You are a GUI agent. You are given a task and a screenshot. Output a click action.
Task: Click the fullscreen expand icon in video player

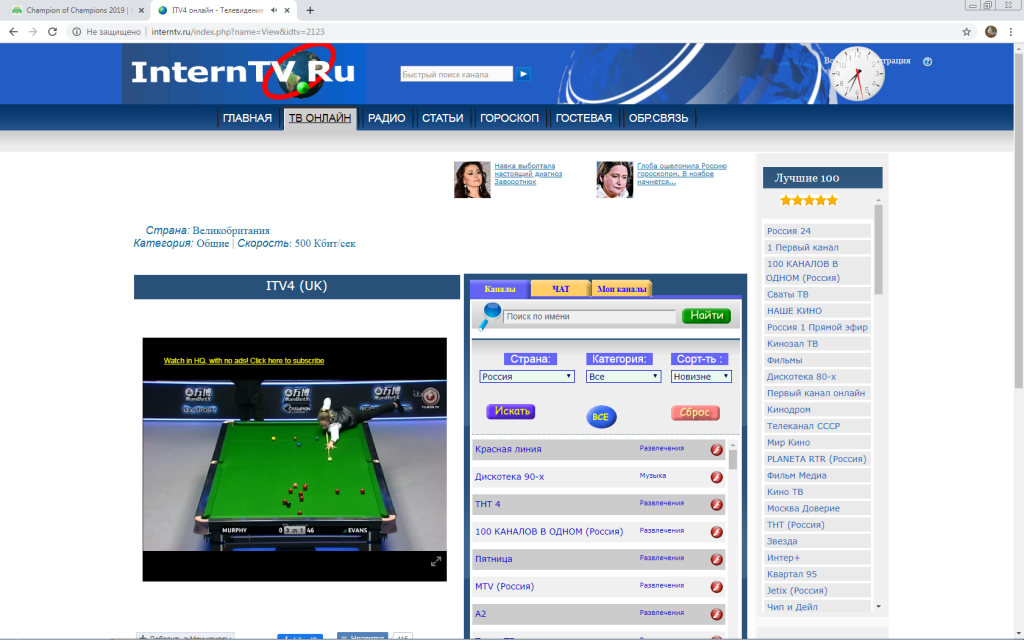coord(436,562)
